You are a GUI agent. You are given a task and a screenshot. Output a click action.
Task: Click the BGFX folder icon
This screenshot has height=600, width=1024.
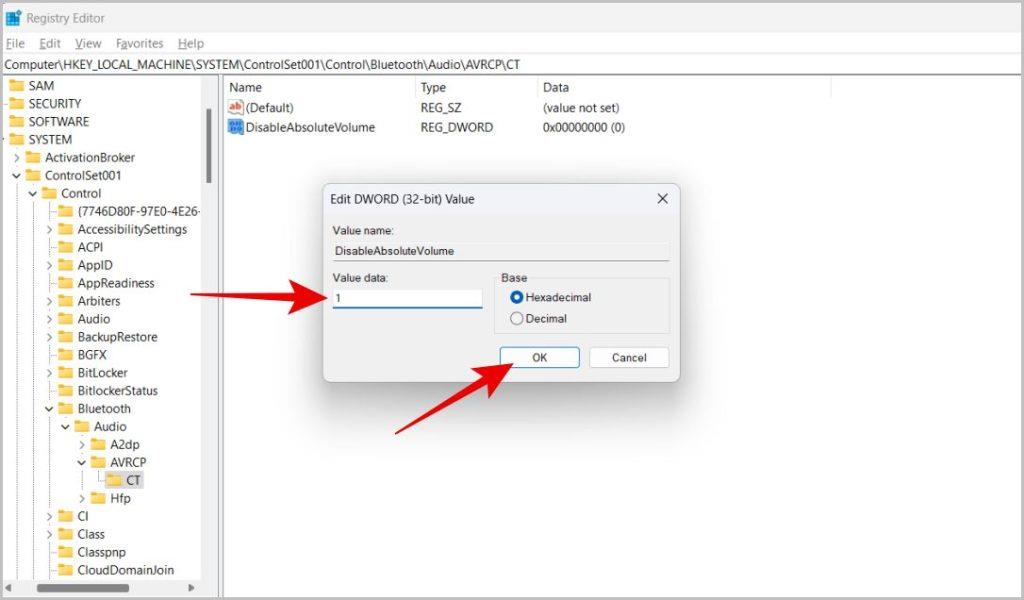pos(66,355)
